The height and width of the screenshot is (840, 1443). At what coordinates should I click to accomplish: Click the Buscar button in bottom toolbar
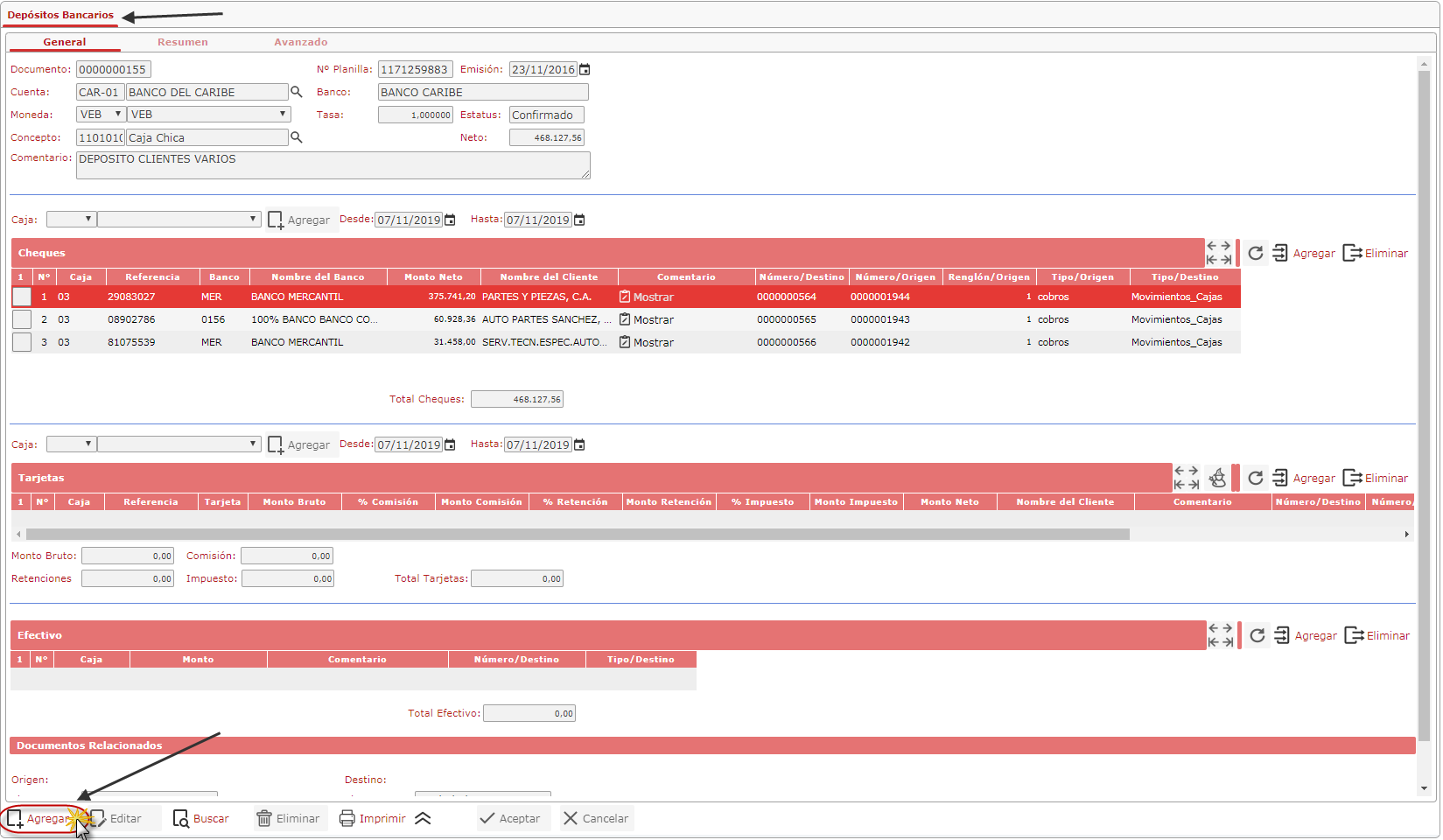click(x=201, y=819)
